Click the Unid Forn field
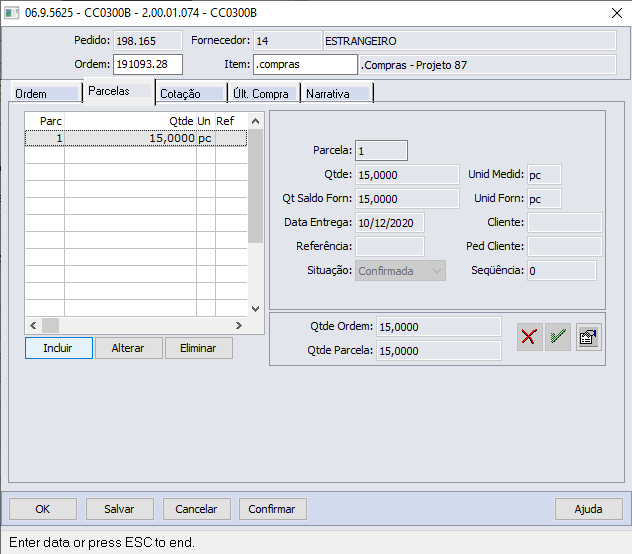This screenshot has height=554, width=632. coord(544,198)
